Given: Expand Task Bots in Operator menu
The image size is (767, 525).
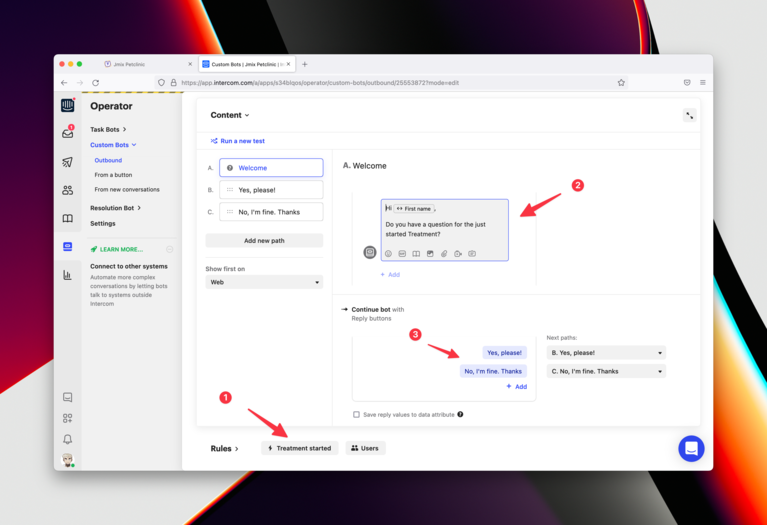Looking at the screenshot, I should 108,129.
